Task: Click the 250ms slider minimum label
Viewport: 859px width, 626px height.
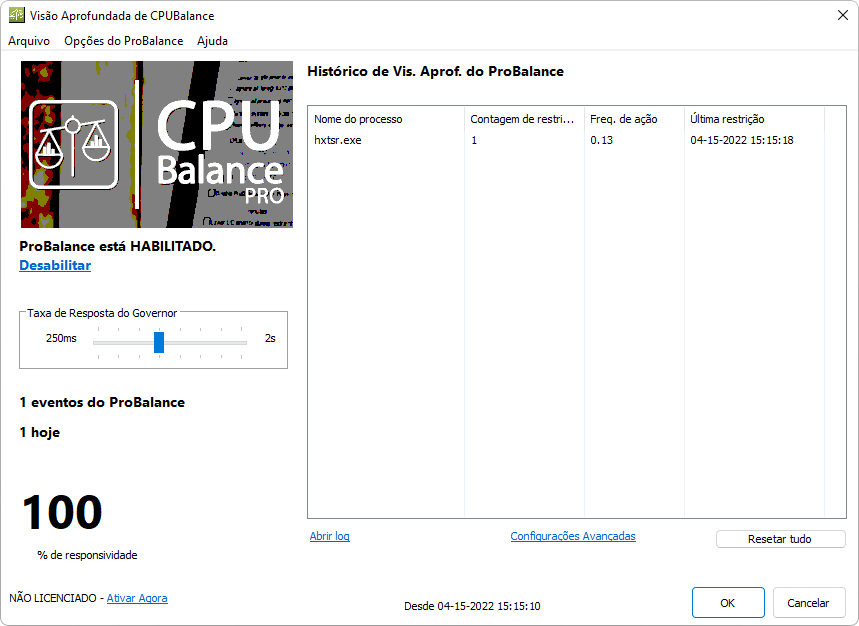Action: [61, 338]
